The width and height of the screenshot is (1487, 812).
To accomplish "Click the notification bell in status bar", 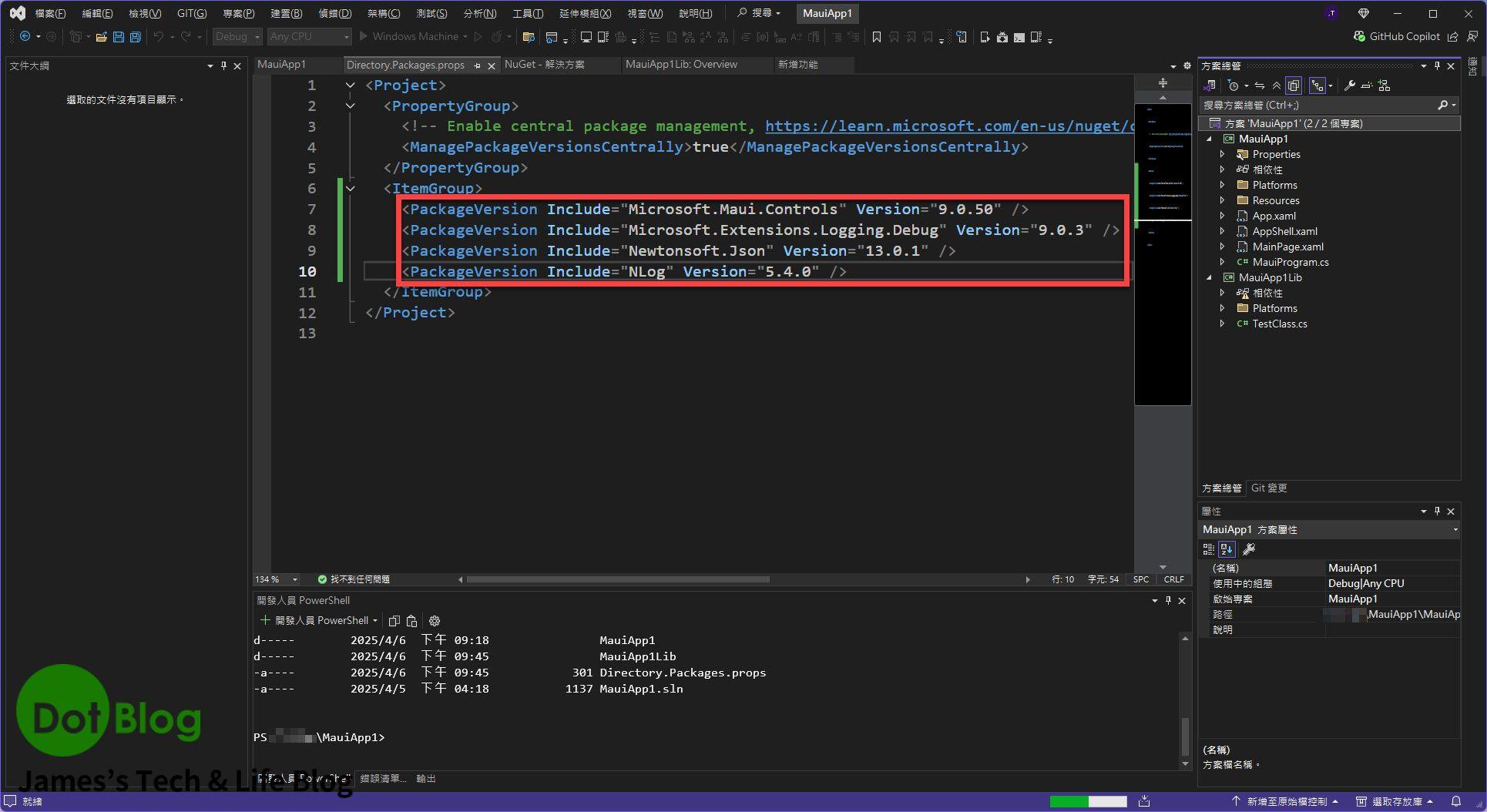I will point(1456,801).
